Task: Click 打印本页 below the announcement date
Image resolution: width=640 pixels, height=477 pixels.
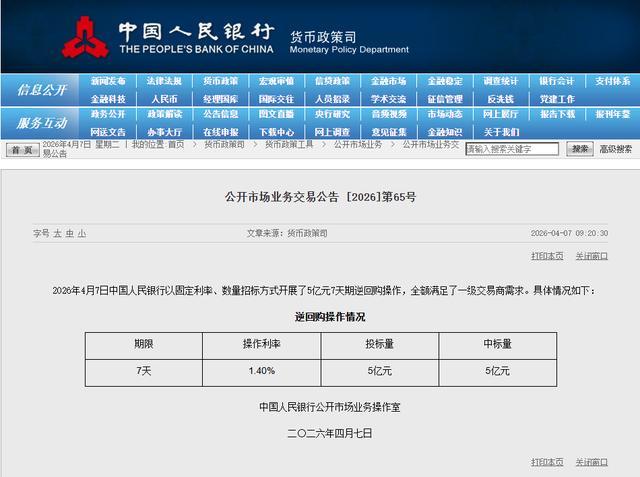Action: click(x=547, y=462)
